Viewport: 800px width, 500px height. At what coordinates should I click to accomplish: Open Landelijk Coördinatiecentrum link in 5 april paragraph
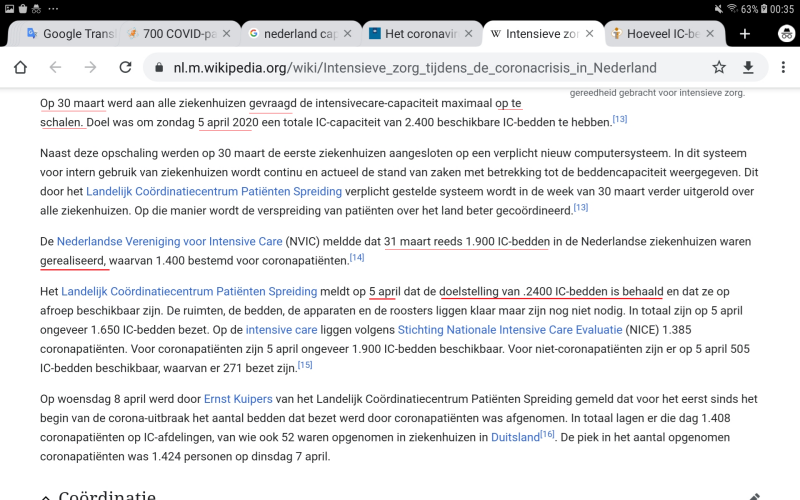[189, 291]
